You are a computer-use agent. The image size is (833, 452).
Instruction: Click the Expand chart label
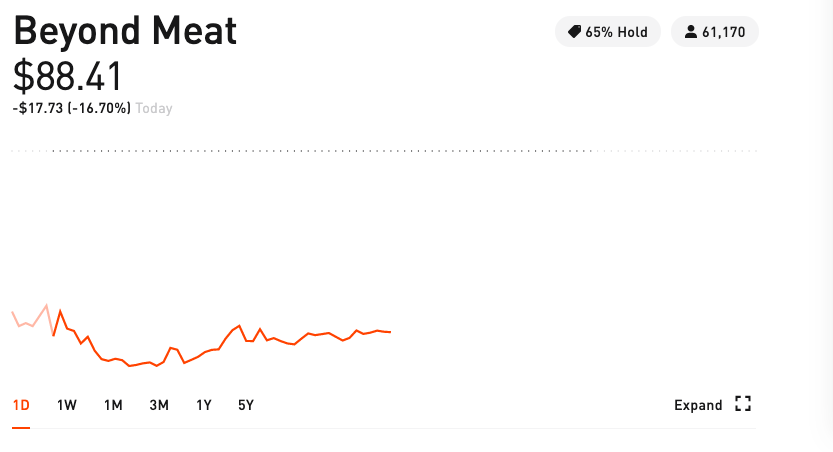(x=698, y=405)
